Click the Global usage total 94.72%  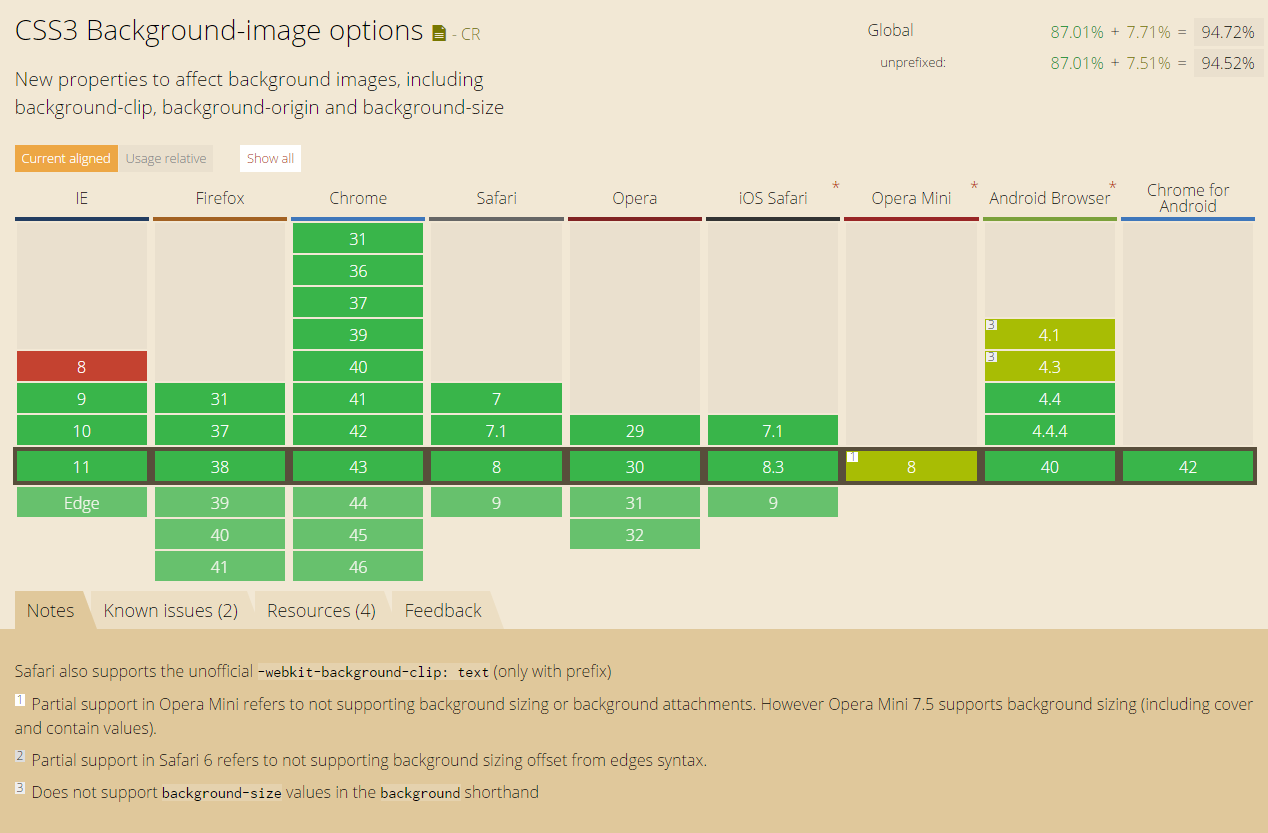tap(1228, 32)
